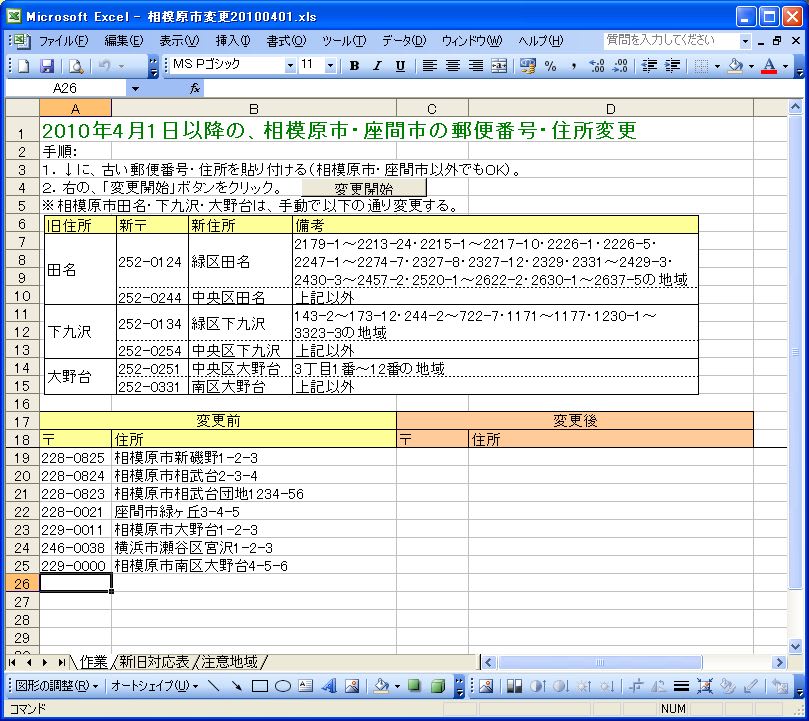The image size is (809, 721).
Task: Click the 変更開始 button
Action: [364, 188]
